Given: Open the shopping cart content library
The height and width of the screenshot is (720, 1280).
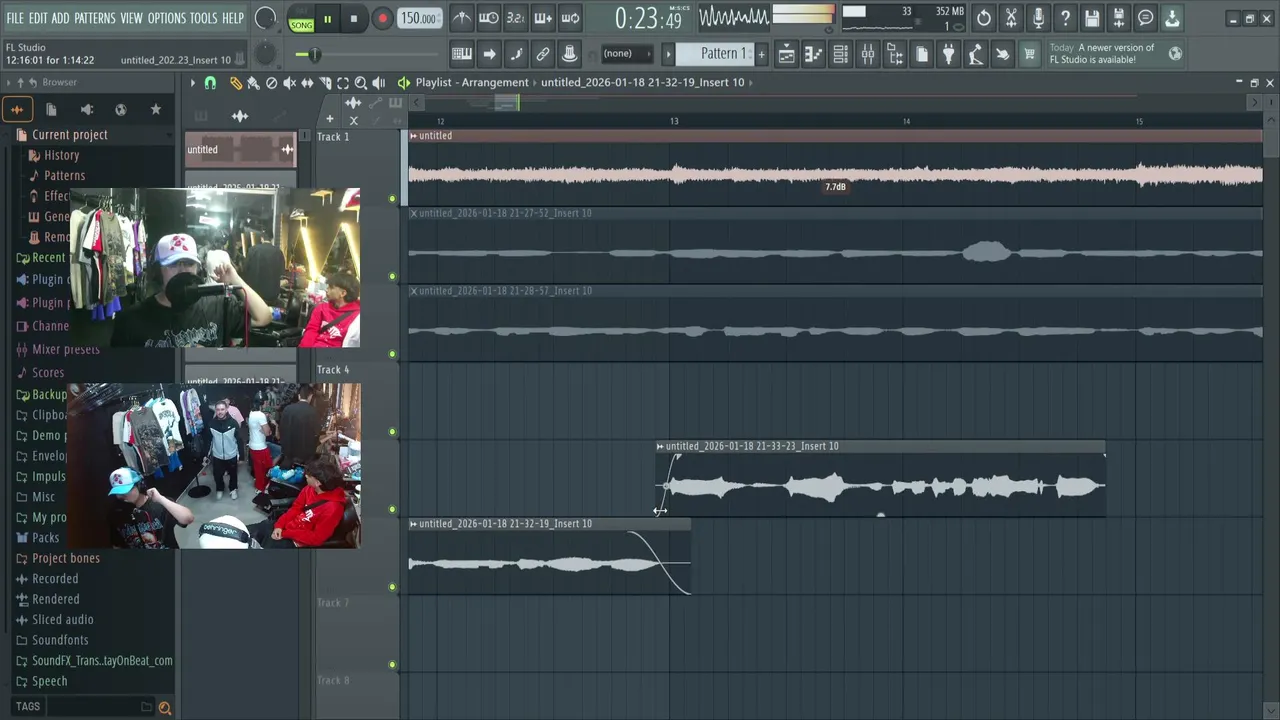Looking at the screenshot, I should (1029, 54).
